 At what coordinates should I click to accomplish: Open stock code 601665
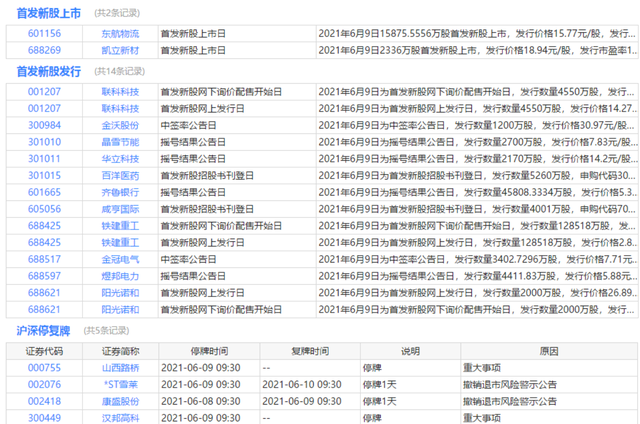click(x=44, y=192)
